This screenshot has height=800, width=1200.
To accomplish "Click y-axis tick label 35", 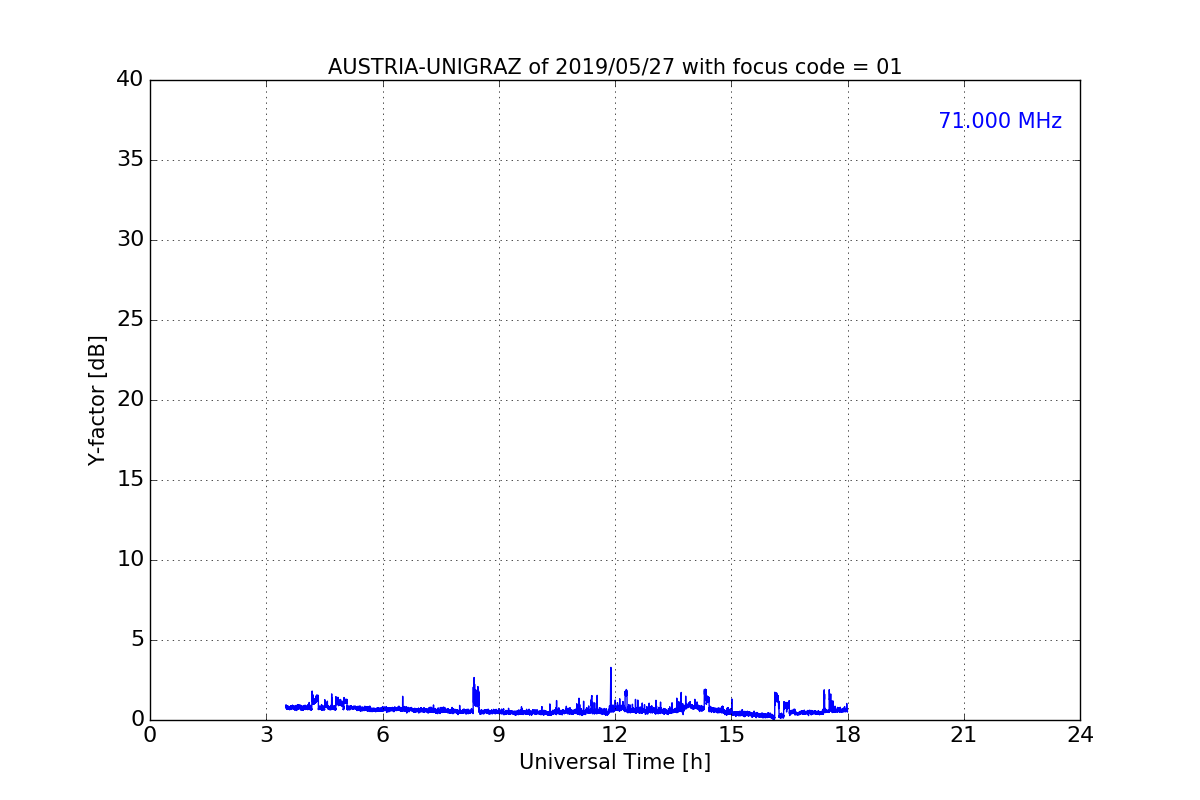I will pos(130,160).
